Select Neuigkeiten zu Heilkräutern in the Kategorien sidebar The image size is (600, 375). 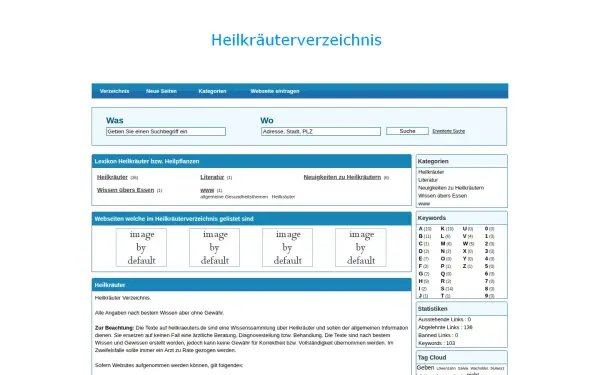tap(451, 188)
